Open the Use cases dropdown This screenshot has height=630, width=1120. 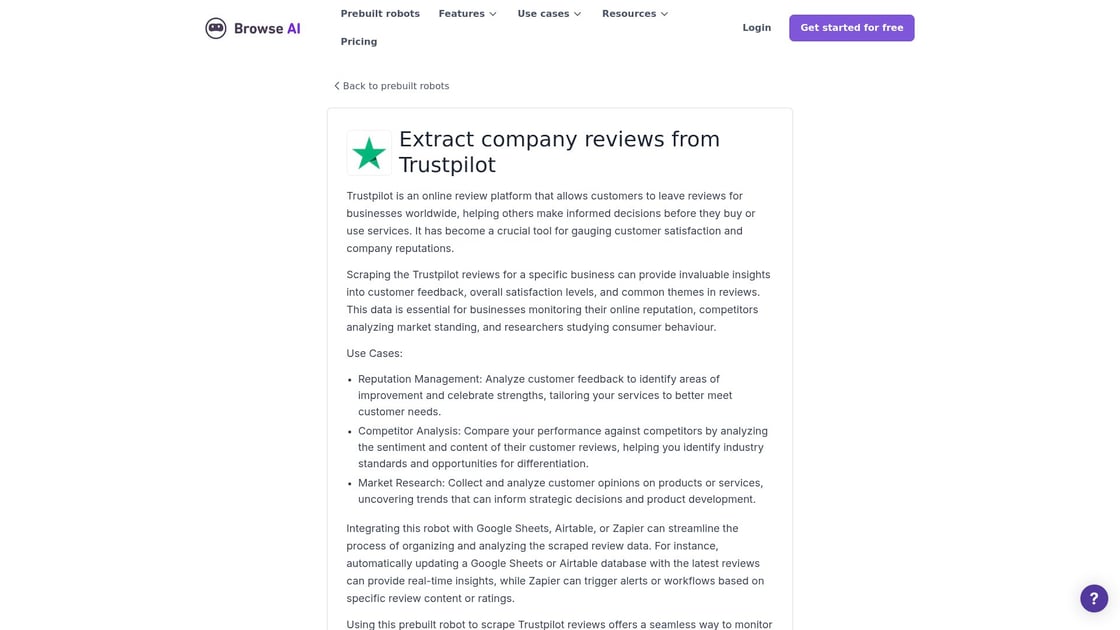(543, 14)
